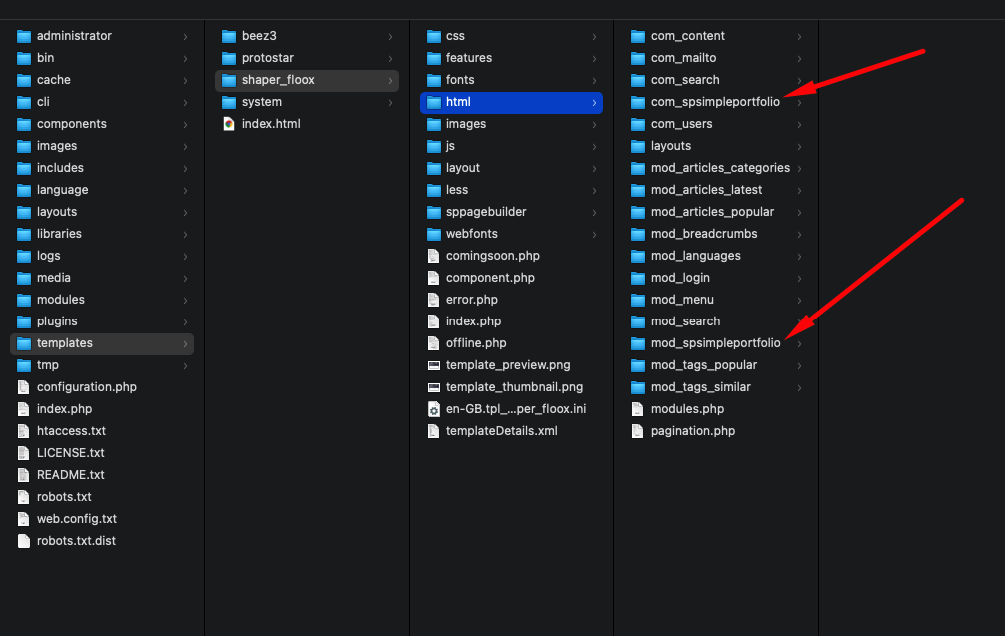Expand the com_spsimpleportfolio folder chevron
Screen dimensions: 1005x636
point(799,102)
